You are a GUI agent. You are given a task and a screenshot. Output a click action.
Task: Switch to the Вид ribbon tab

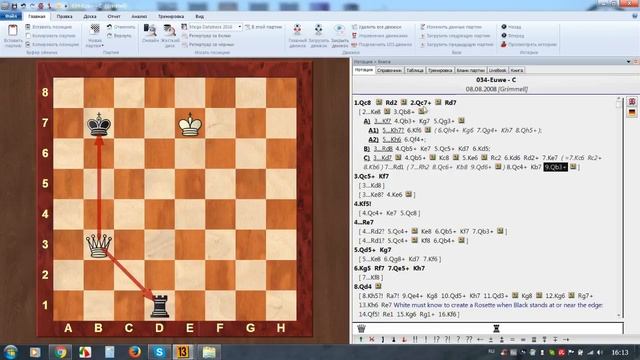click(x=200, y=17)
